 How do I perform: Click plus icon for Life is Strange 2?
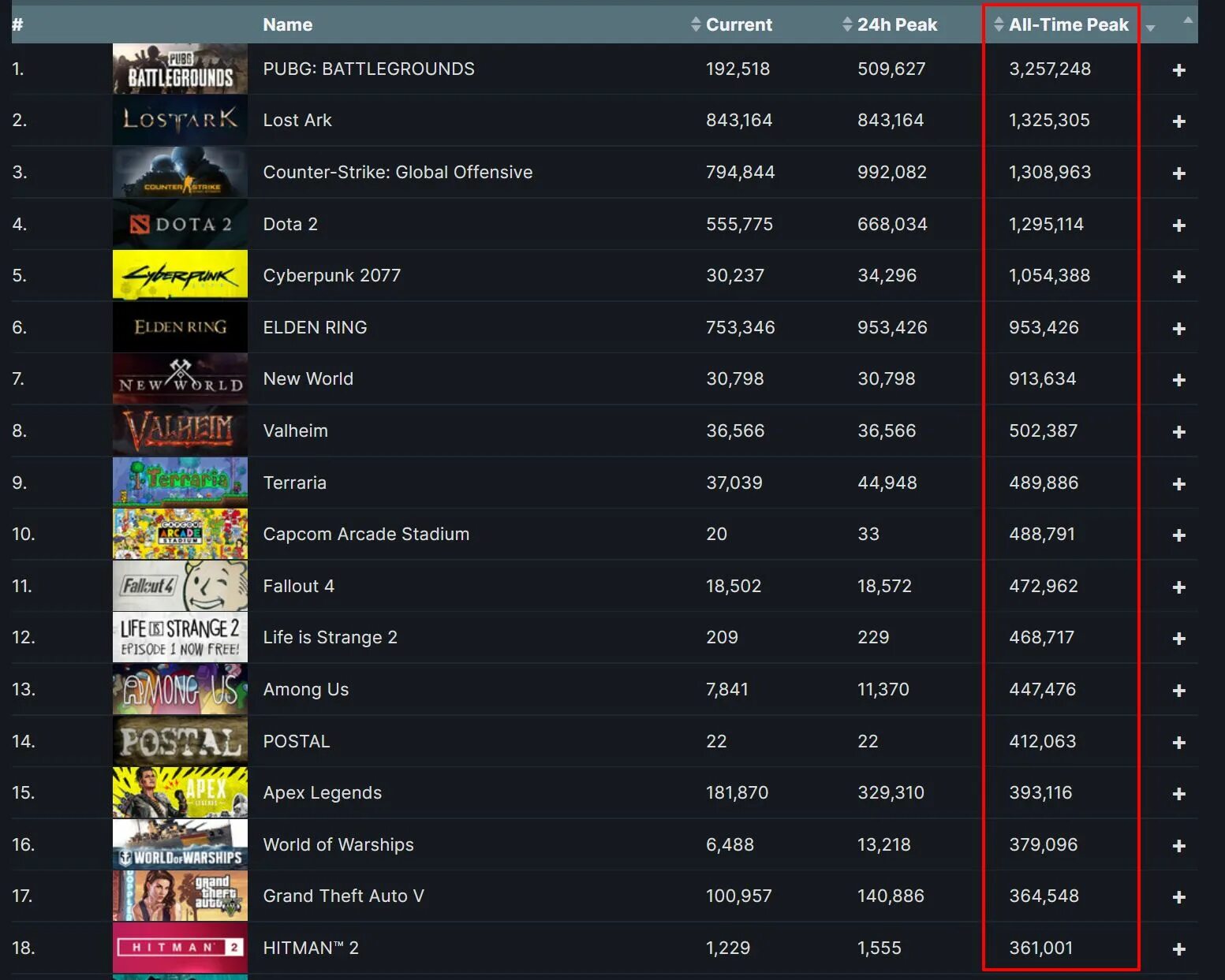[x=1178, y=639]
